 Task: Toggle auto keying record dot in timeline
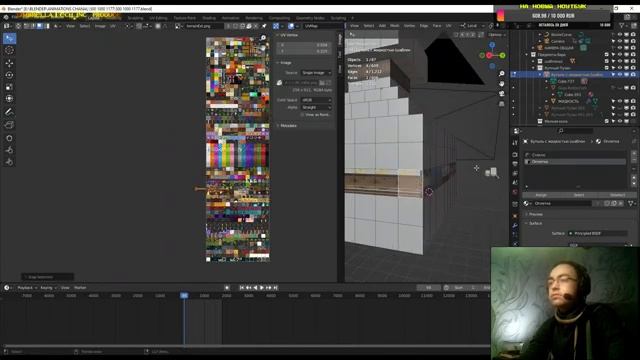(x=227, y=288)
